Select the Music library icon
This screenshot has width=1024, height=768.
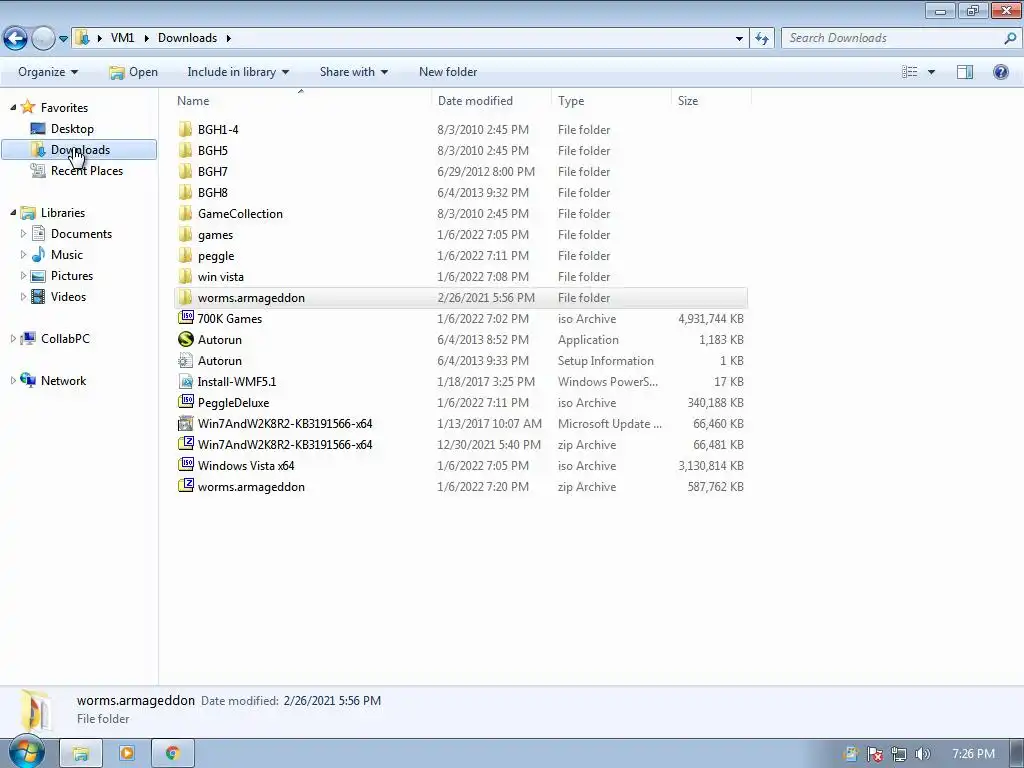click(x=39, y=254)
